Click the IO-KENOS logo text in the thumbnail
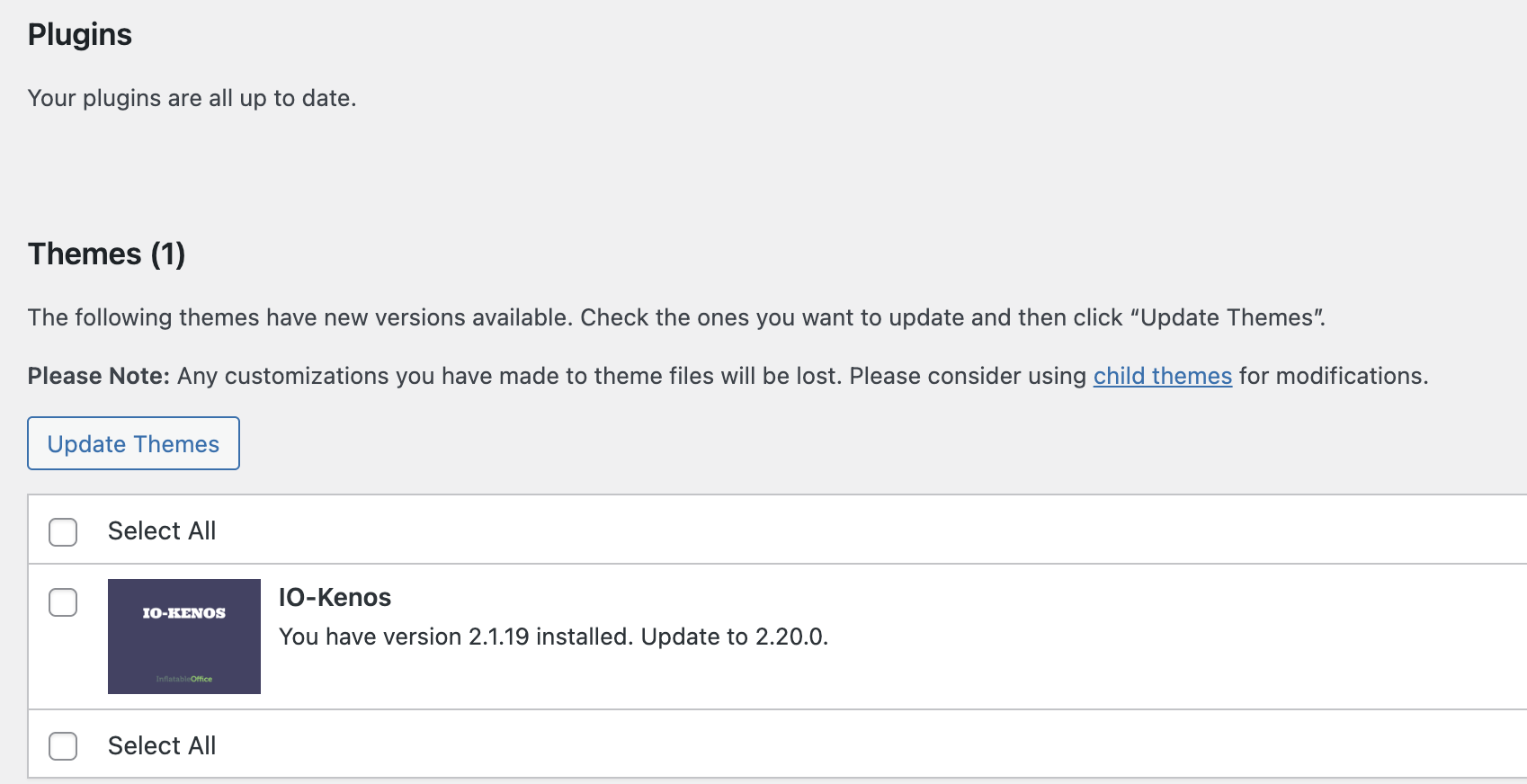1527x784 pixels. point(183,613)
